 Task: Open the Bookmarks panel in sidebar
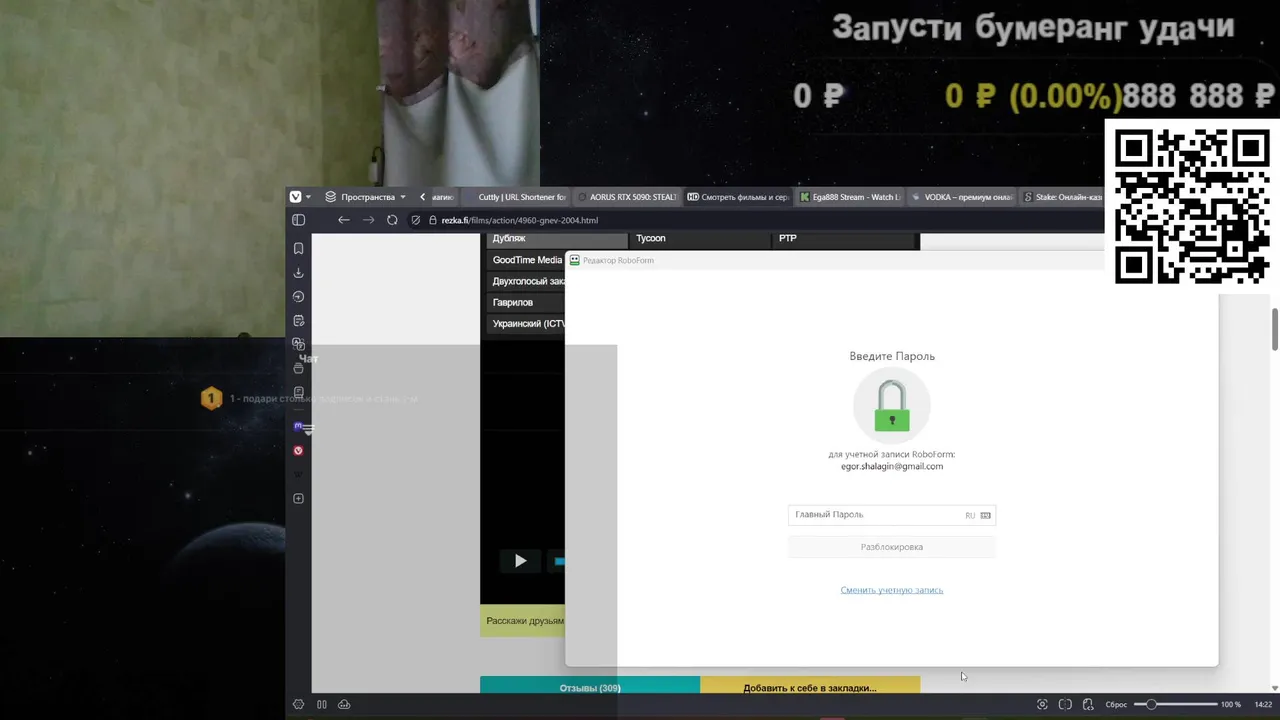(298, 248)
